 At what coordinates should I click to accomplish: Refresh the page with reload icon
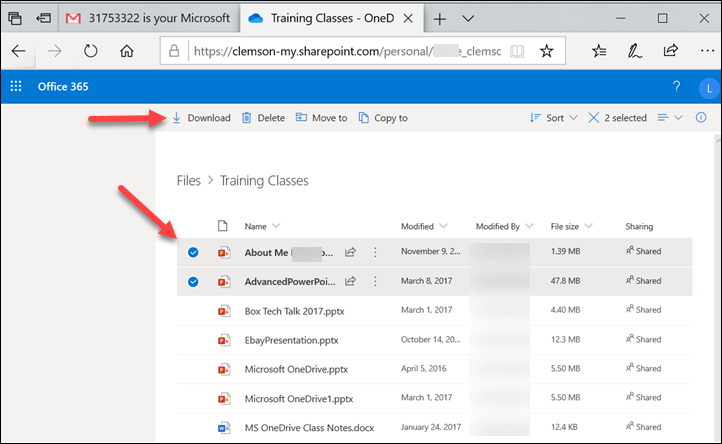tap(91, 51)
